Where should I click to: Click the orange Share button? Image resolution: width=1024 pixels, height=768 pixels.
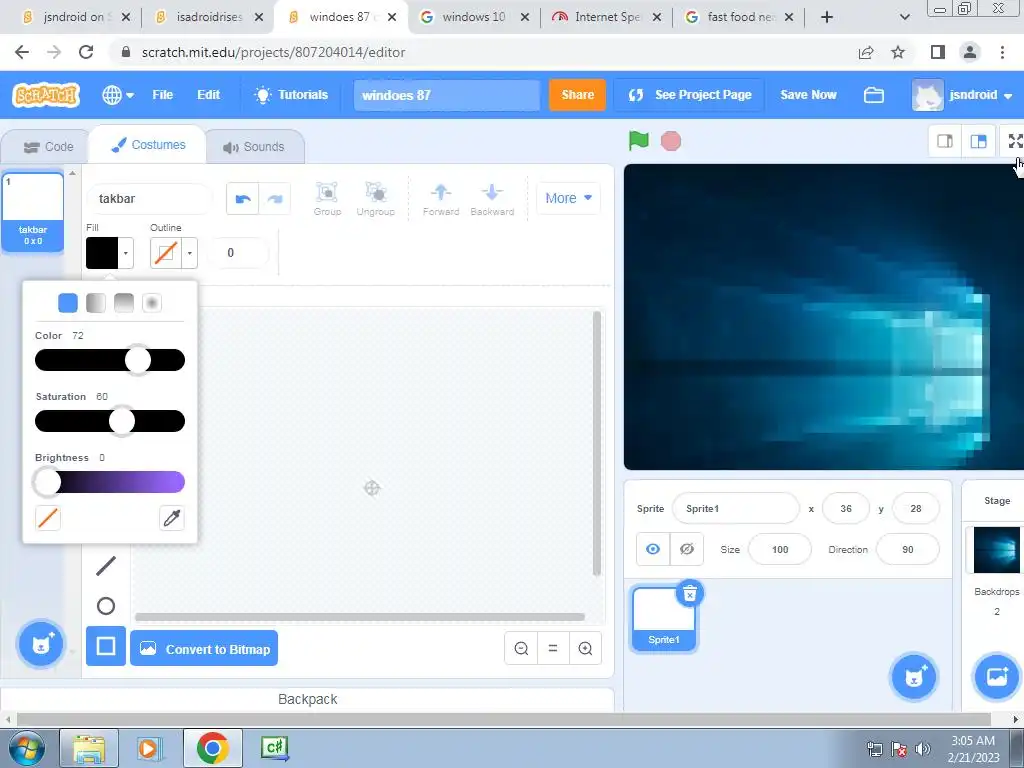(x=577, y=95)
